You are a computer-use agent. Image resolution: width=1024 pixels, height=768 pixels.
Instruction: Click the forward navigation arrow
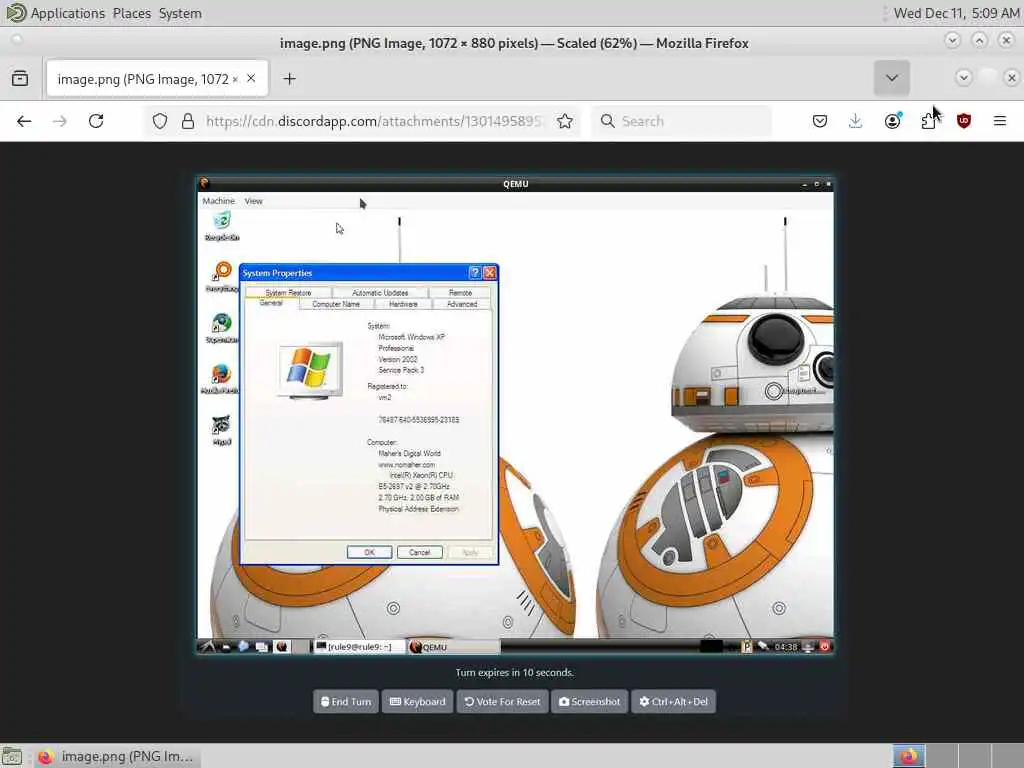(x=59, y=121)
